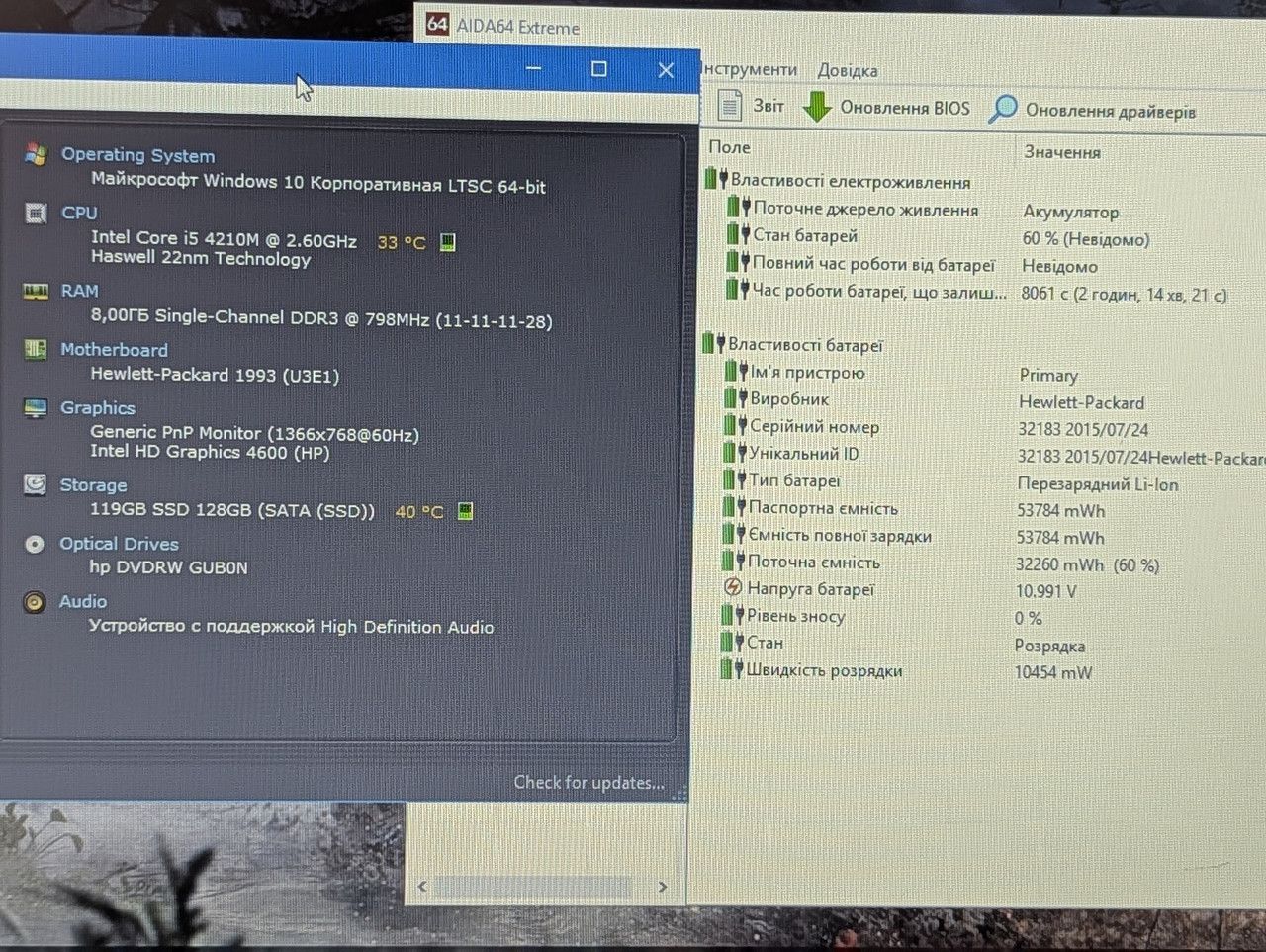Image resolution: width=1266 pixels, height=952 pixels.
Task: Click the Оновлення драйверів toolbar button
Action: pyautogui.click(x=1093, y=110)
